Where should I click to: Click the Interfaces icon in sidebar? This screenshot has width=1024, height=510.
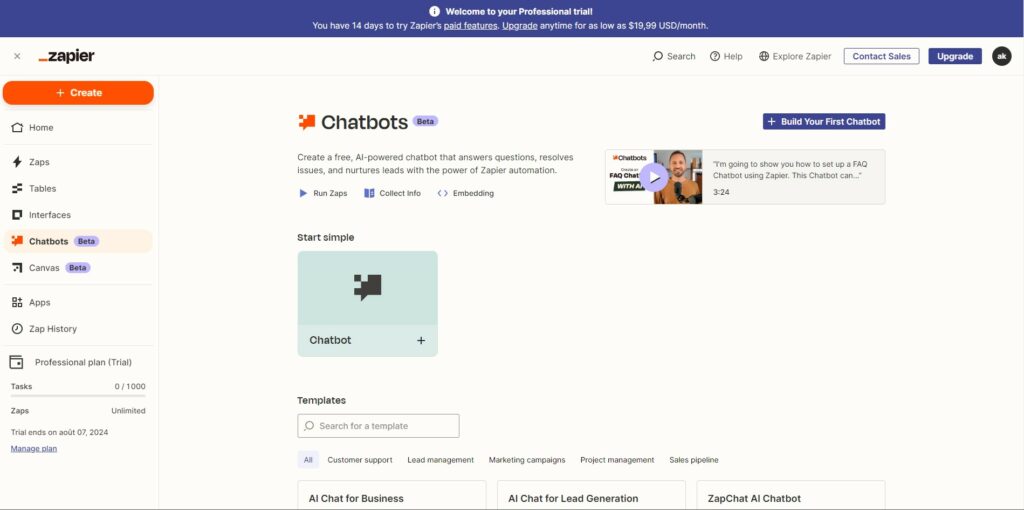18,215
